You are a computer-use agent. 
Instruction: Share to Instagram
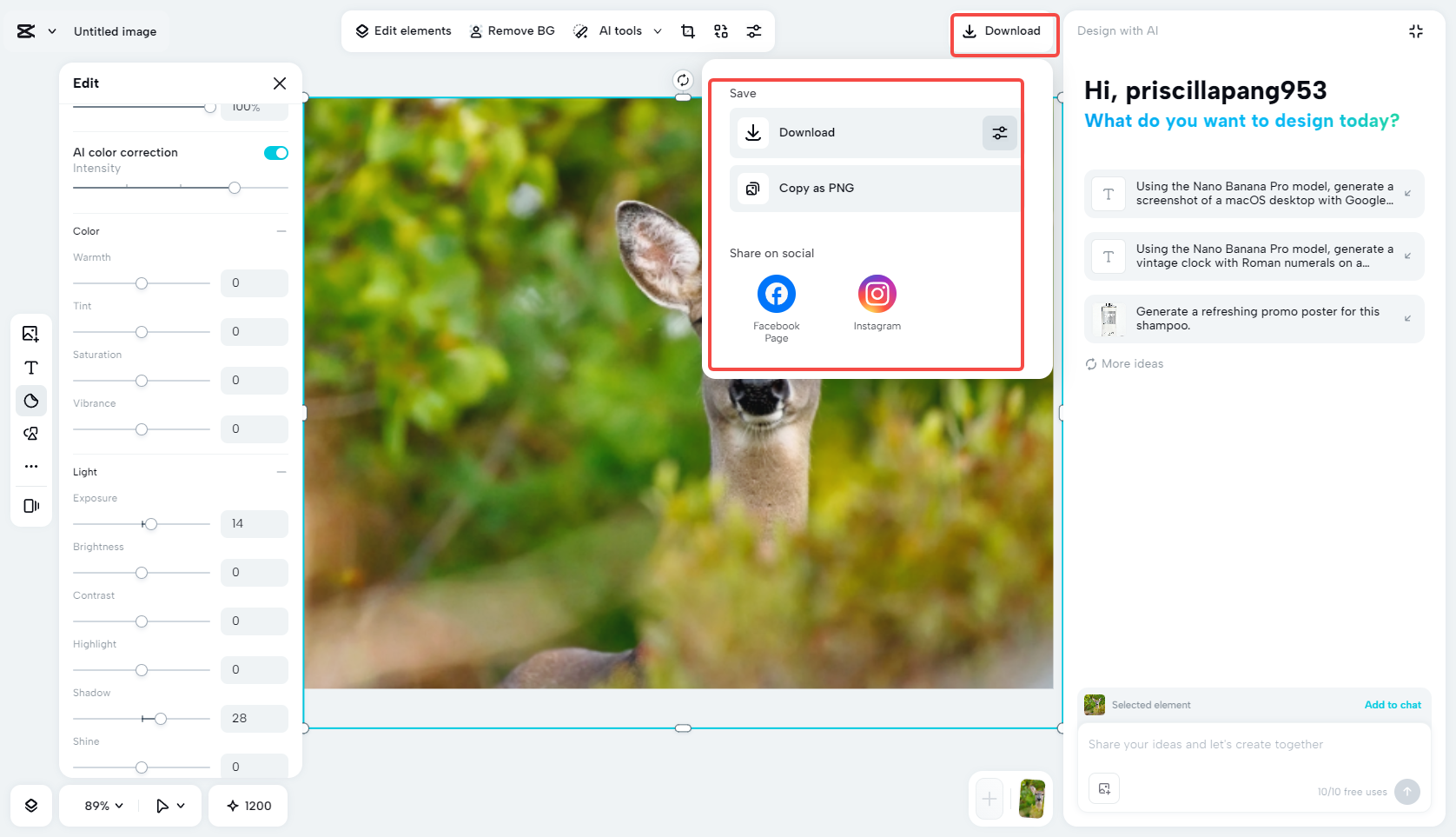click(x=877, y=303)
